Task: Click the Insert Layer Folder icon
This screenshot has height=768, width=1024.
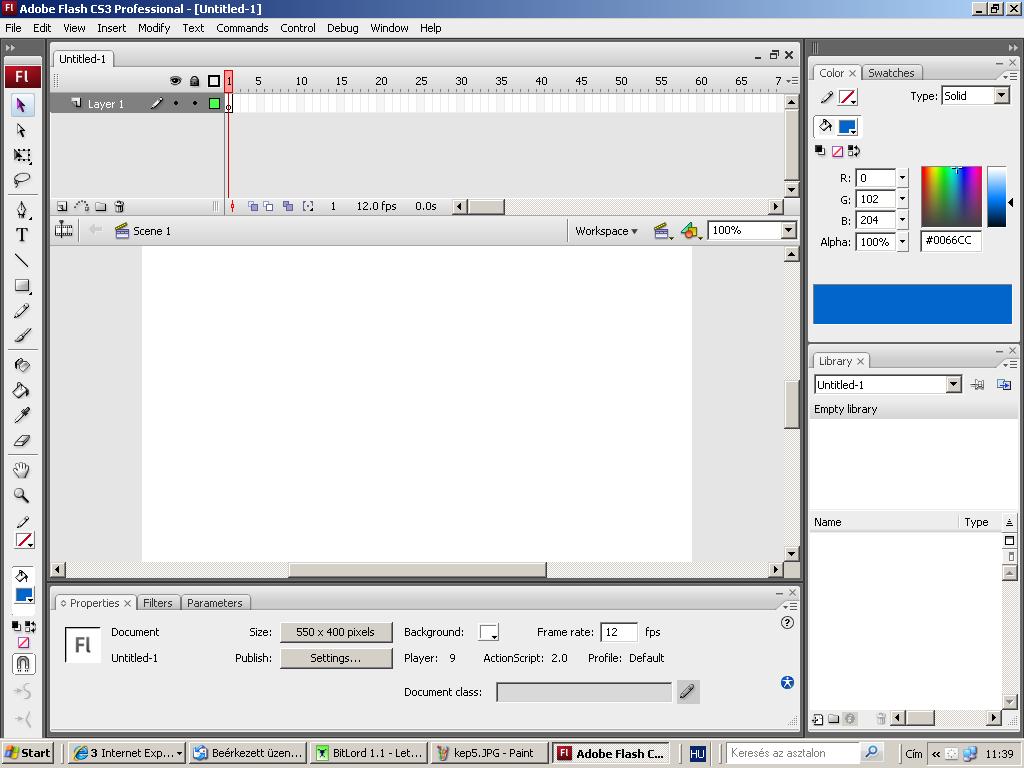Action: (101, 206)
